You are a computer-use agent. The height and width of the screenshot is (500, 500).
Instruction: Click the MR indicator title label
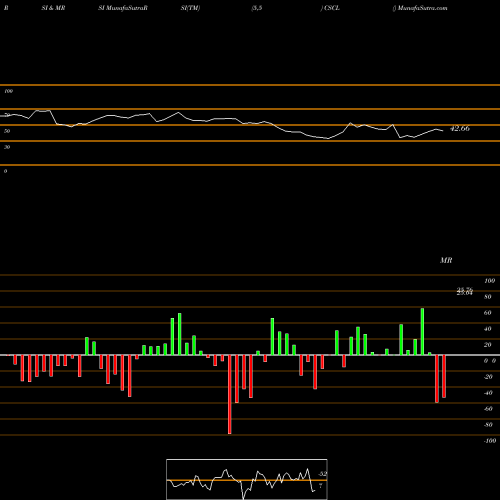tap(446, 260)
